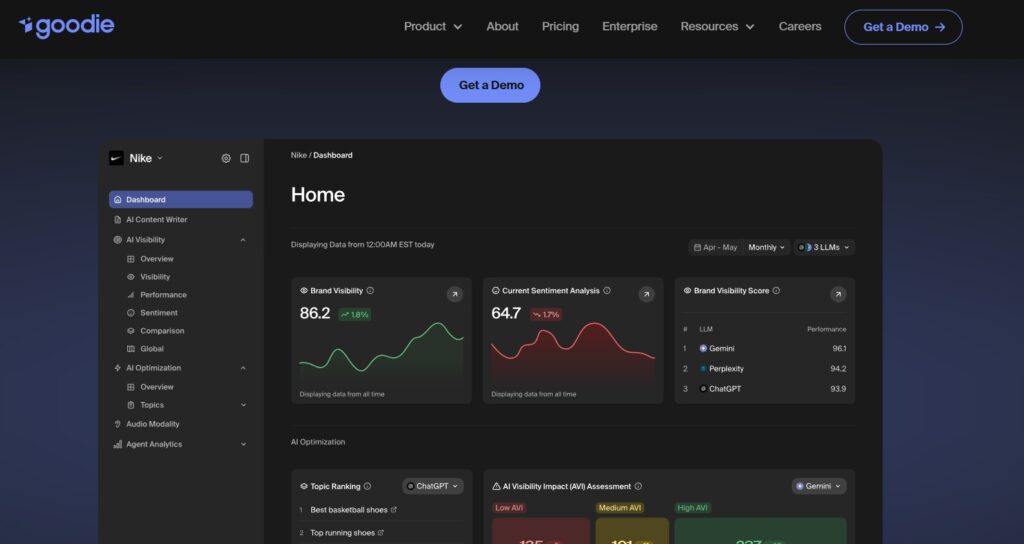
Task: Click the goodie logo
Action: coord(67,26)
